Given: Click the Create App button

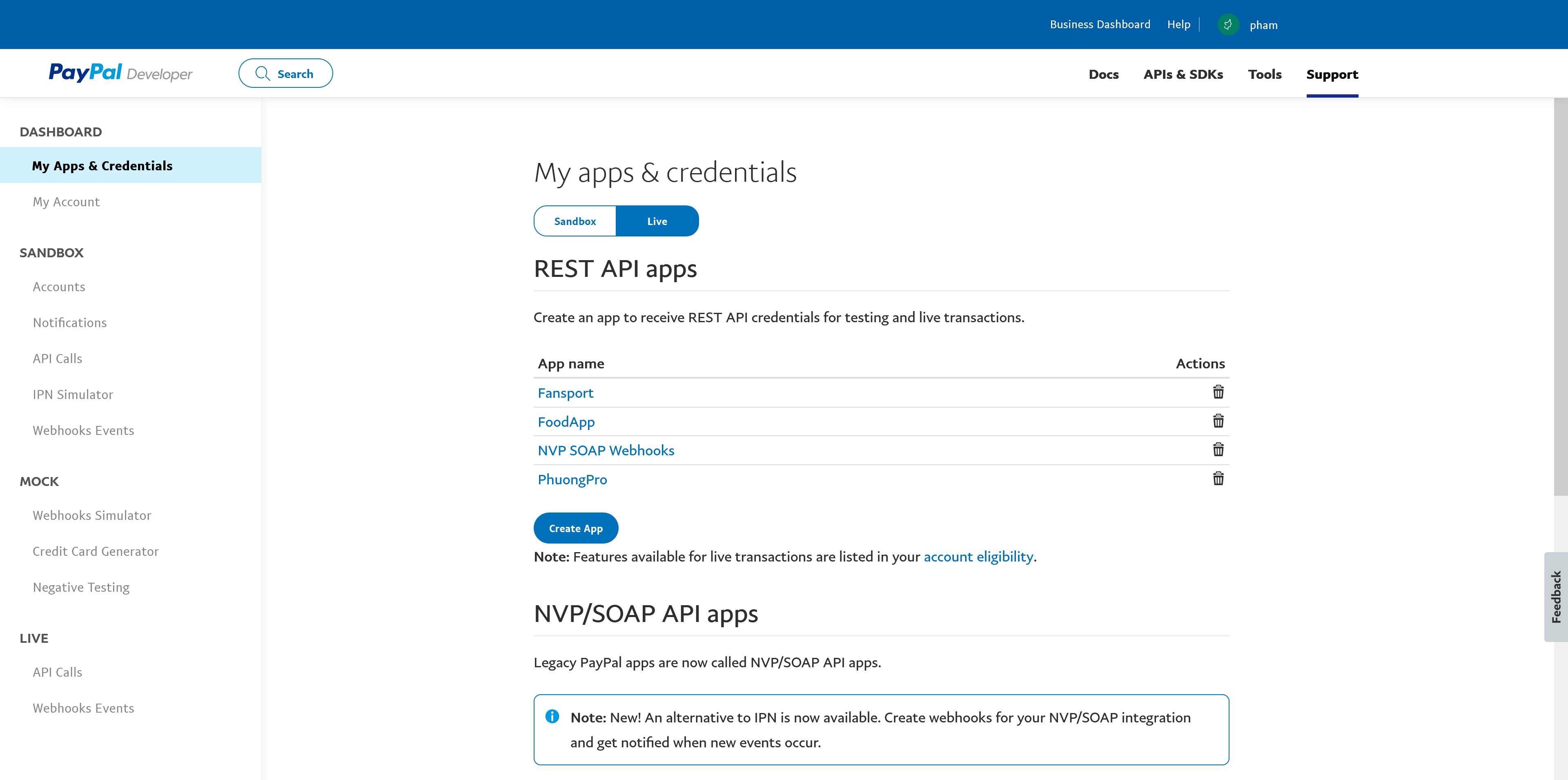Looking at the screenshot, I should coord(576,528).
